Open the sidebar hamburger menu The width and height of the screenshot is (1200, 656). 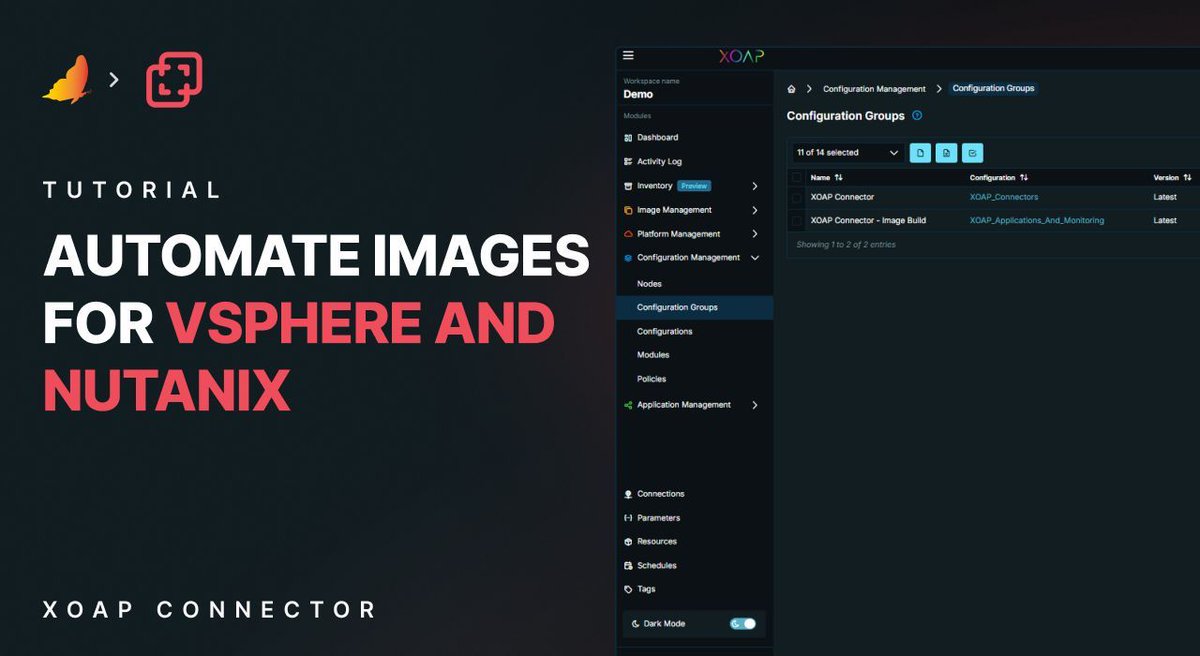[628, 56]
